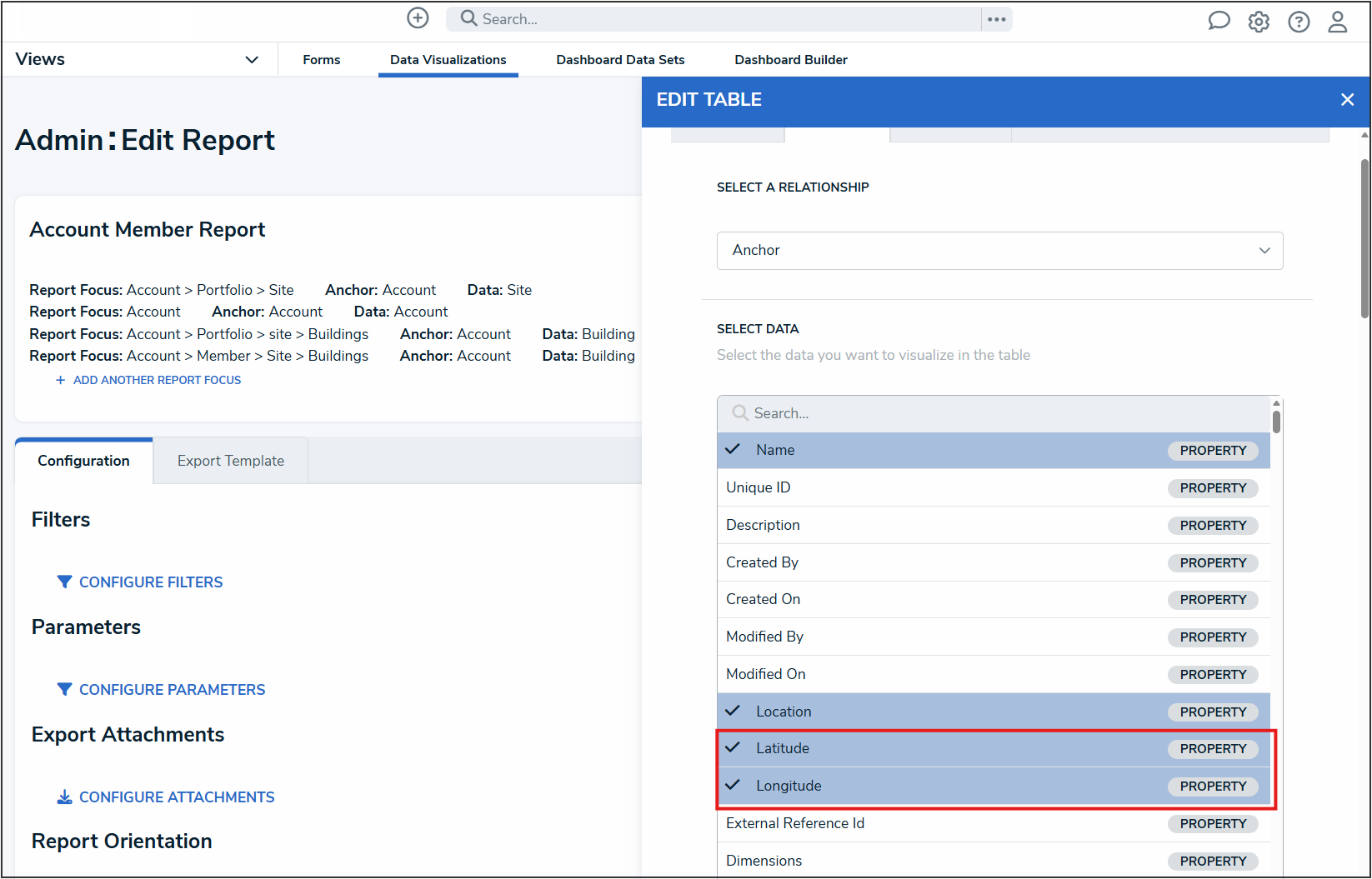The width and height of the screenshot is (1372, 879).
Task: Click the three-dots icon in search bar
Action: [x=997, y=19]
